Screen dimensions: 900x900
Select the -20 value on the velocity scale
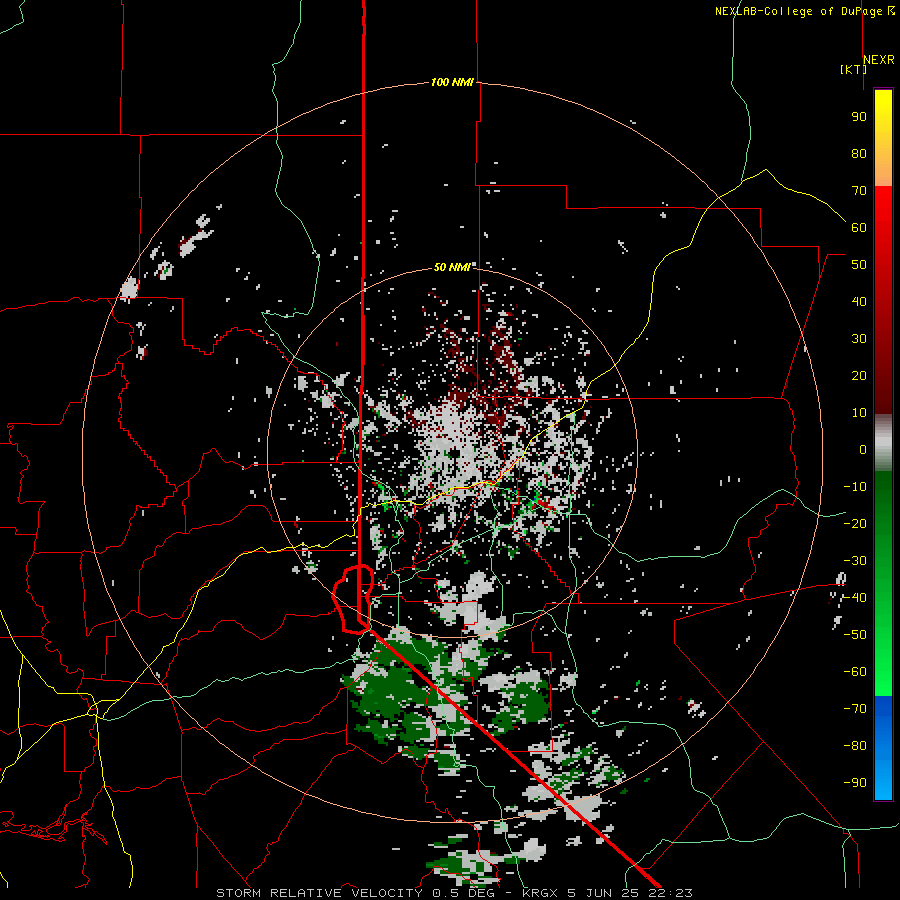pyautogui.click(x=855, y=523)
